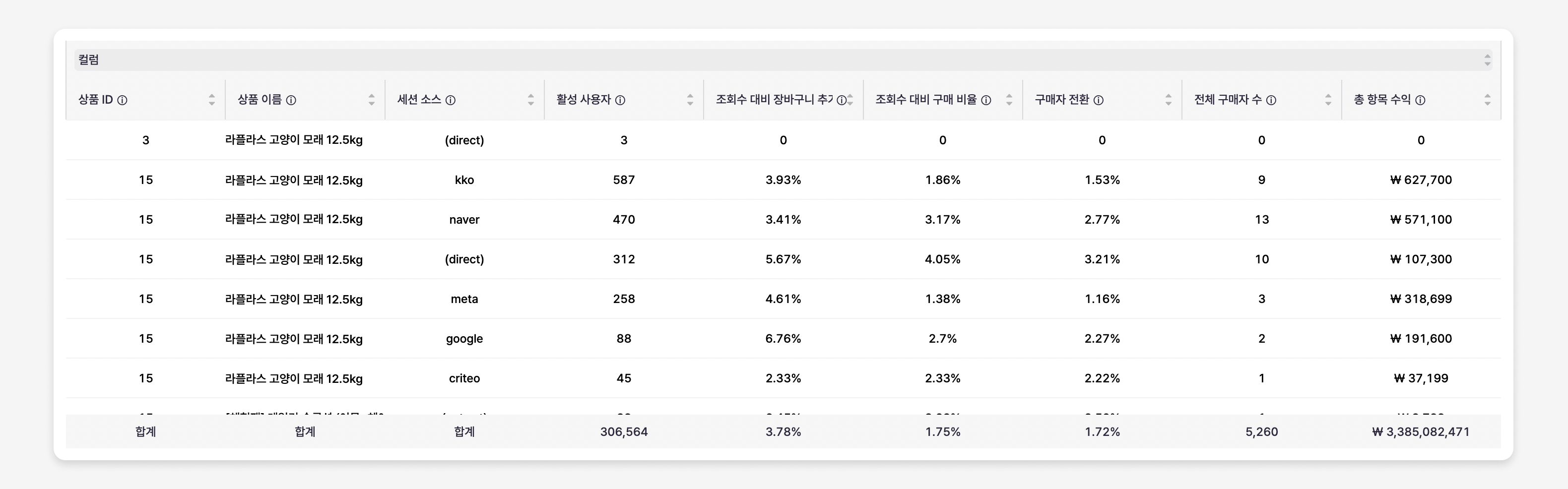Click the 상품 이름 column header label
The image size is (1568, 489).
click(x=265, y=100)
